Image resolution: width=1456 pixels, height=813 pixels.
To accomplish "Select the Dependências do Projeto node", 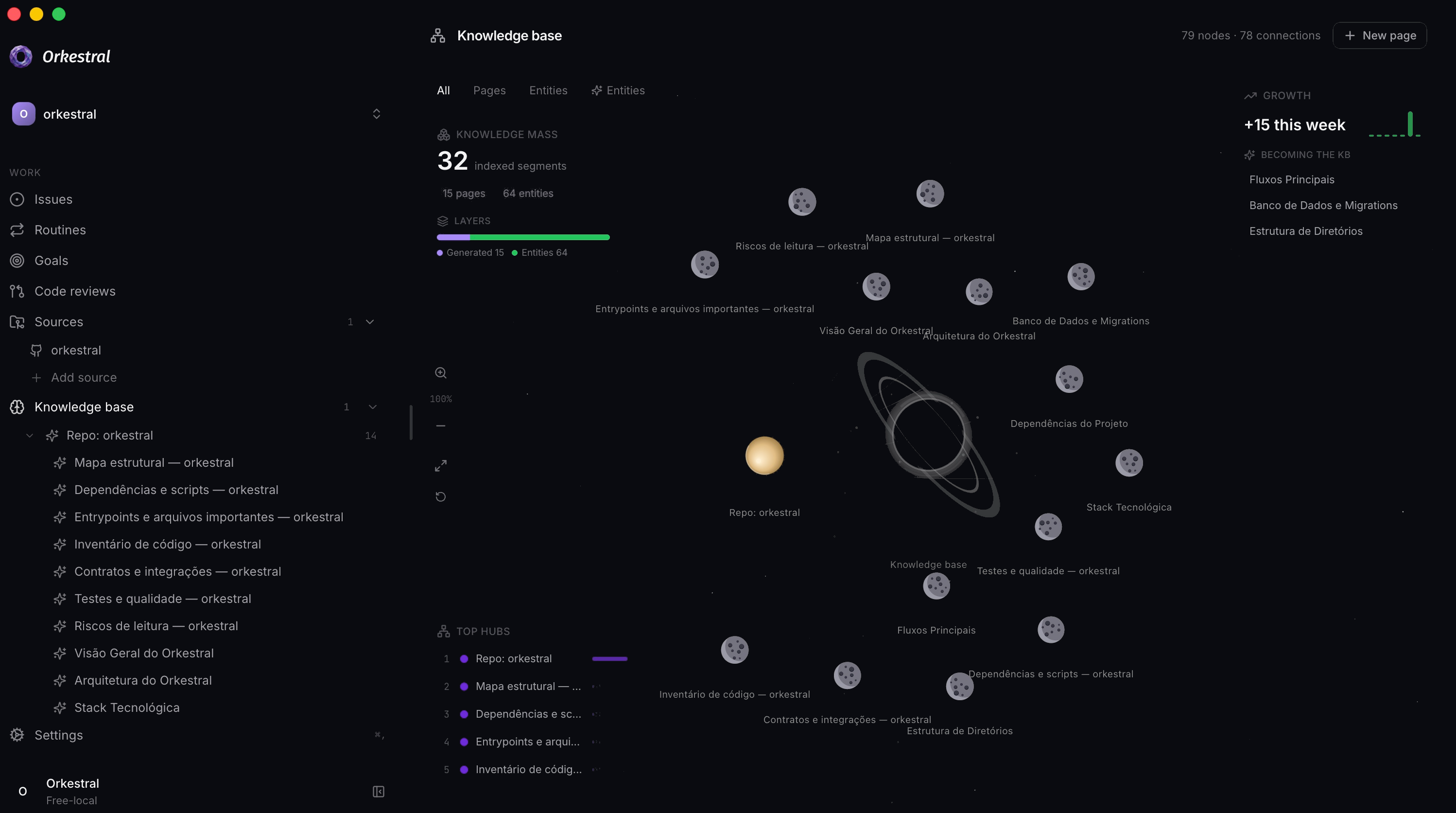I will point(1069,379).
